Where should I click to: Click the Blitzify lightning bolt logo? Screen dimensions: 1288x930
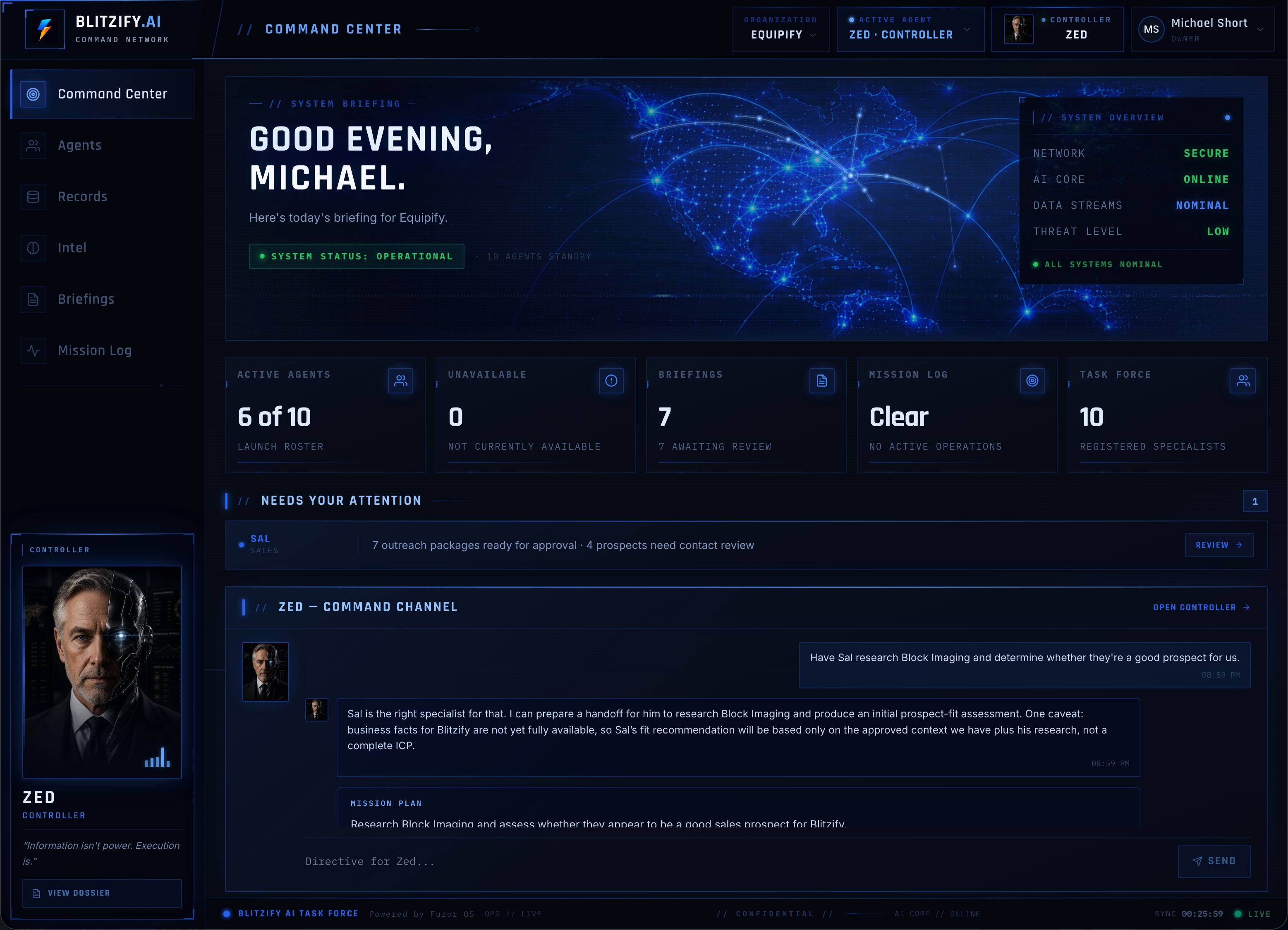tap(45, 29)
